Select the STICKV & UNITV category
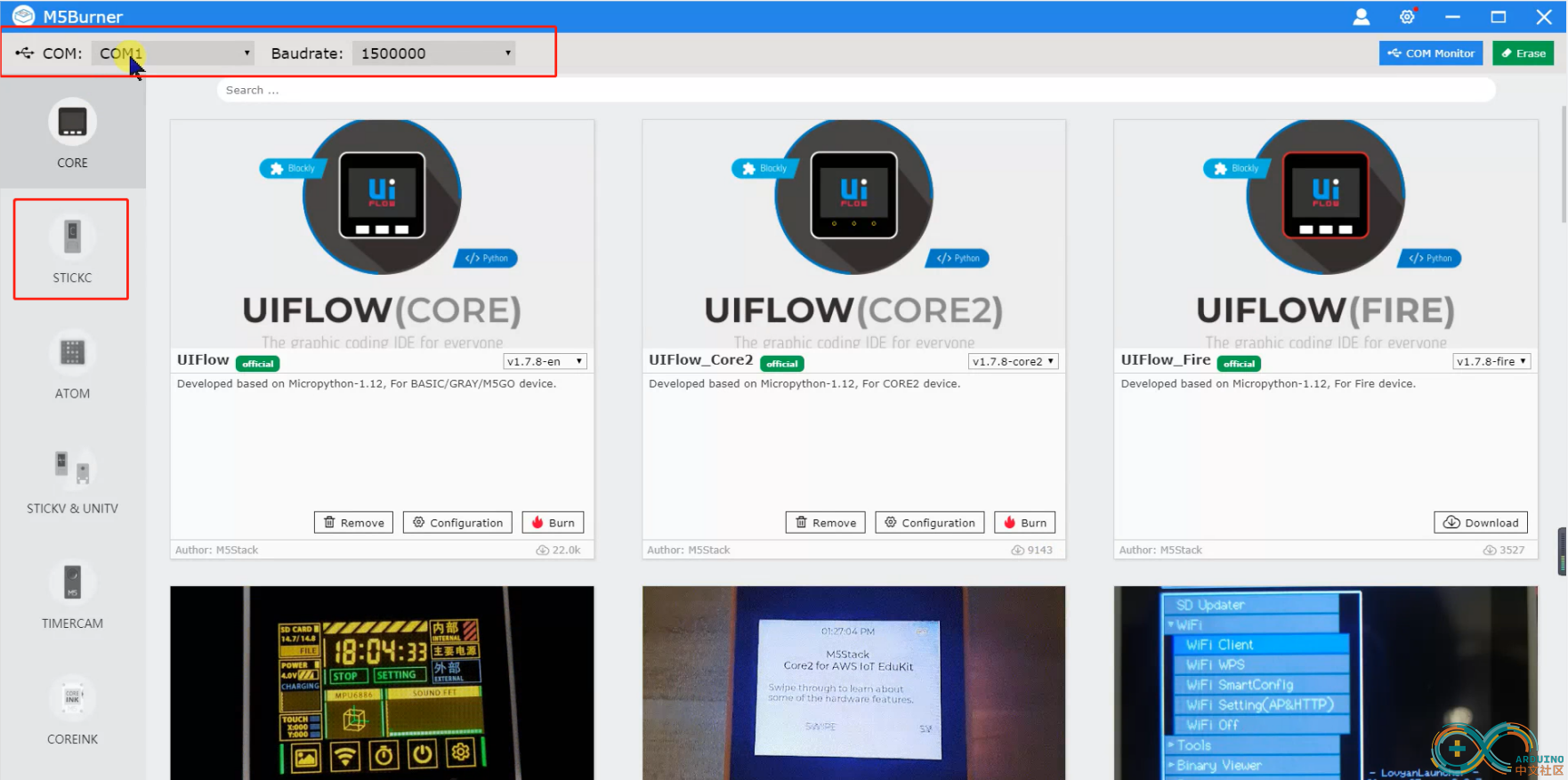This screenshot has width=1568, height=780. pyautogui.click(x=72, y=479)
